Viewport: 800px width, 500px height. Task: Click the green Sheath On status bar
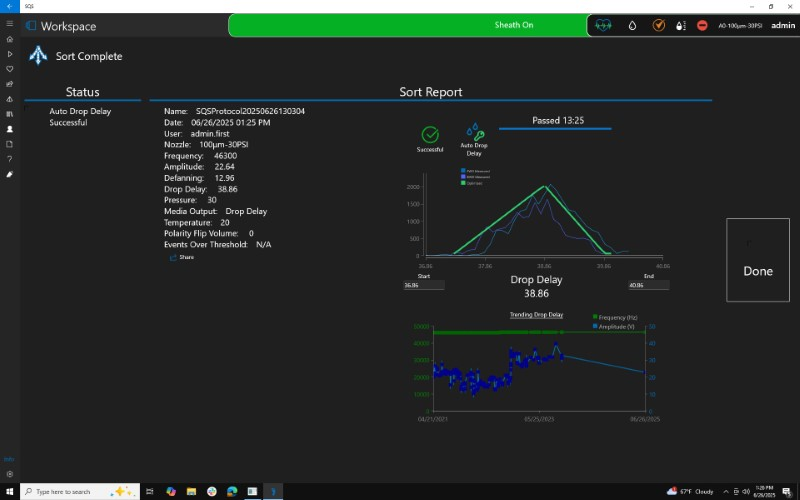pyautogui.click(x=408, y=25)
